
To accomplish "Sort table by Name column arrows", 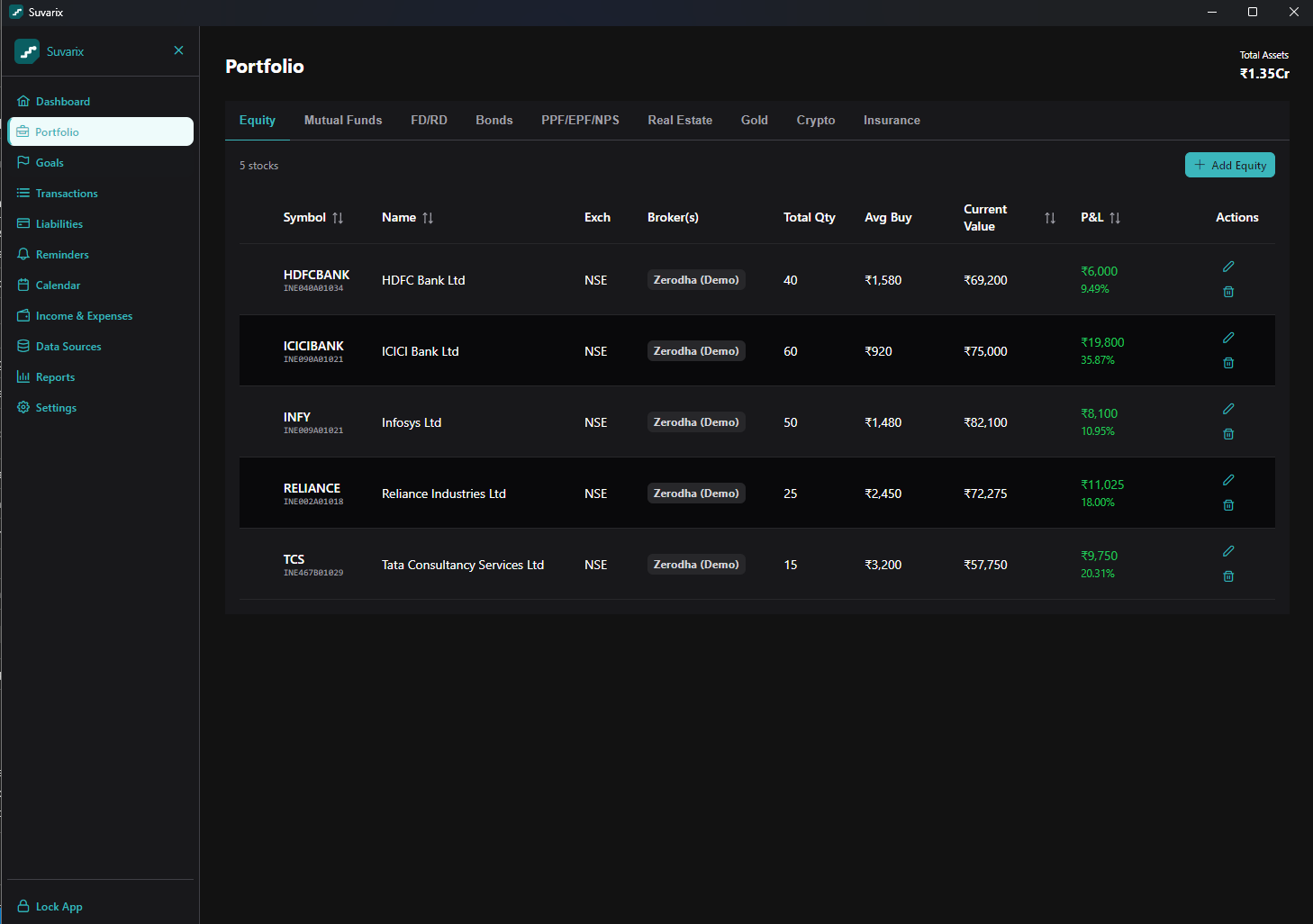I will click(x=428, y=218).
